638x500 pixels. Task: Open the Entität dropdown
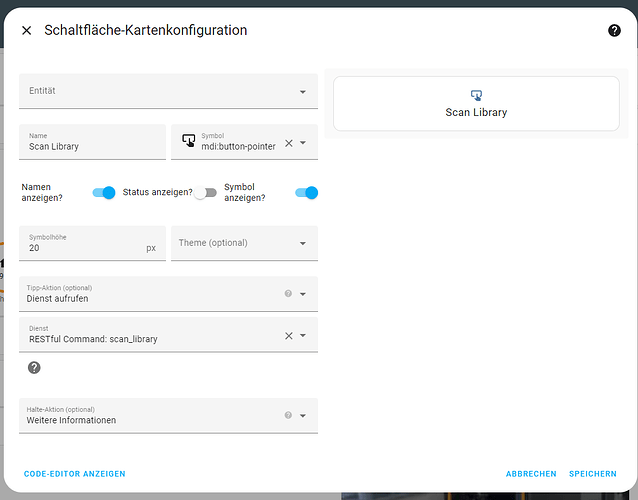coord(303,92)
